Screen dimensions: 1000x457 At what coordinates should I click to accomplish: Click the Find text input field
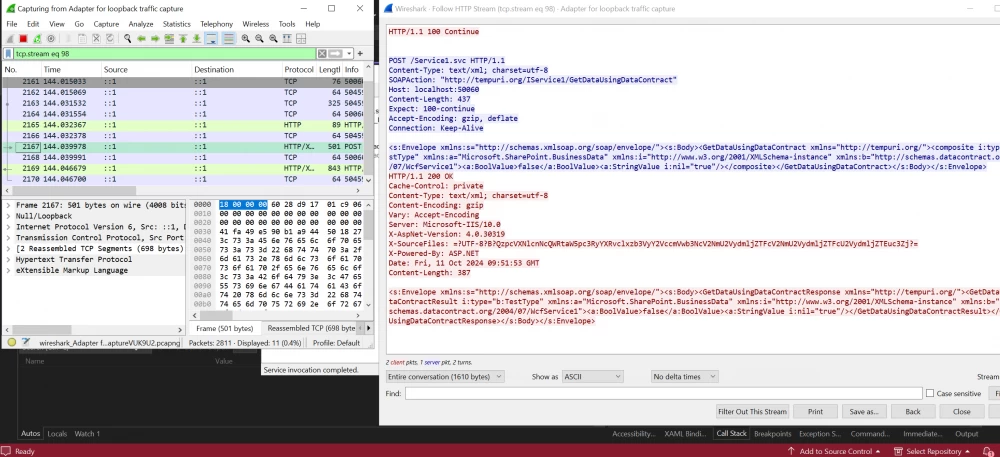663,394
